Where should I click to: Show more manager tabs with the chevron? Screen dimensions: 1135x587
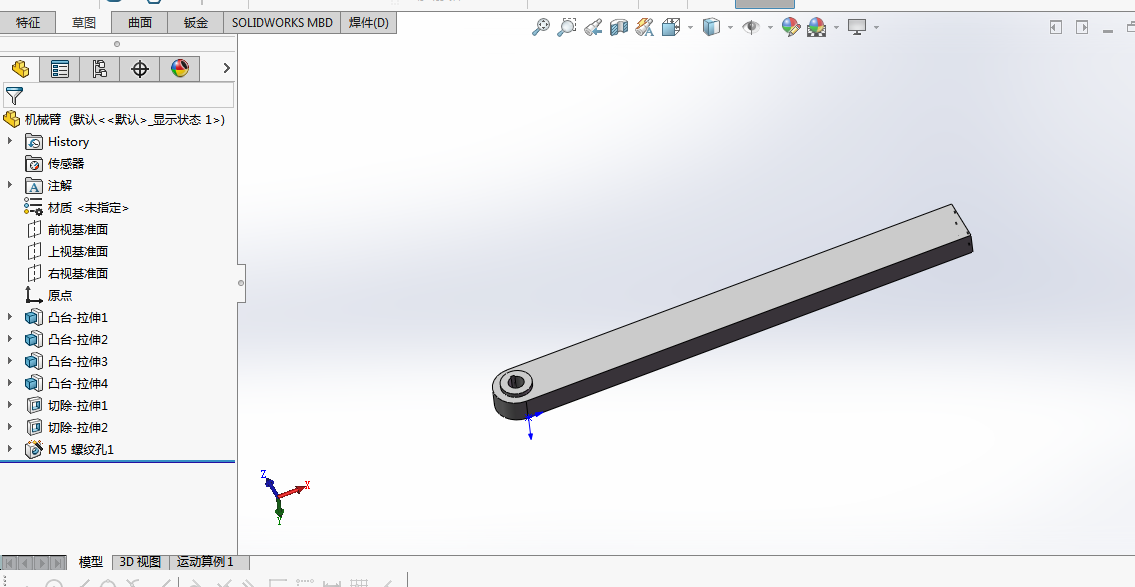(x=227, y=68)
